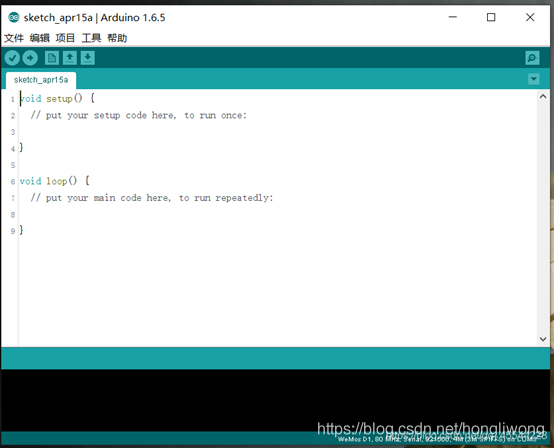Place cursor on empty line 8

[x=277, y=214]
